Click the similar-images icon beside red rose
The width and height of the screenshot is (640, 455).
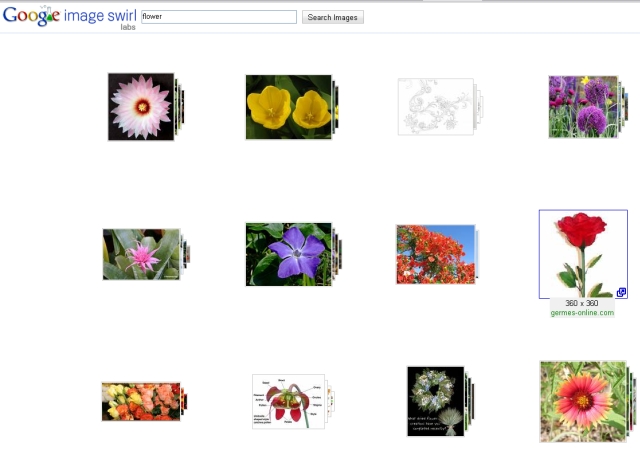621,293
